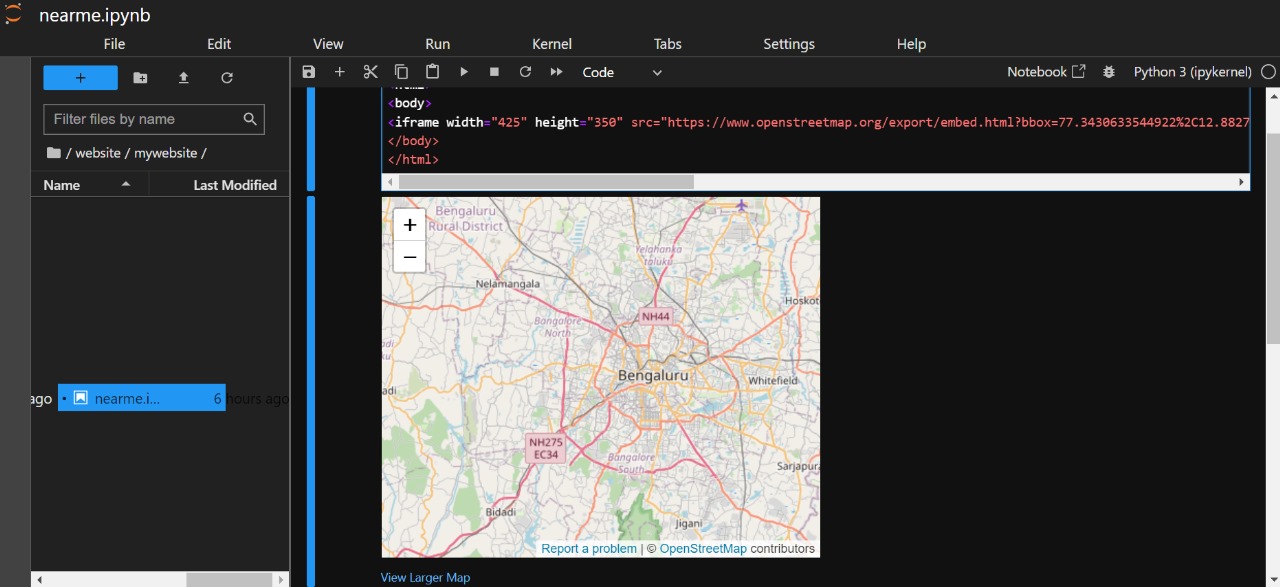Image resolution: width=1280 pixels, height=587 pixels.
Task: Open the Run menu
Action: pyautogui.click(x=438, y=44)
